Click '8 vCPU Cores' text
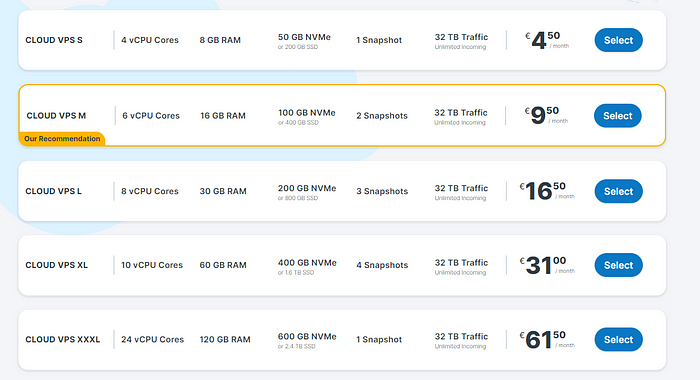Image resolution: width=700 pixels, height=380 pixels. point(150,191)
